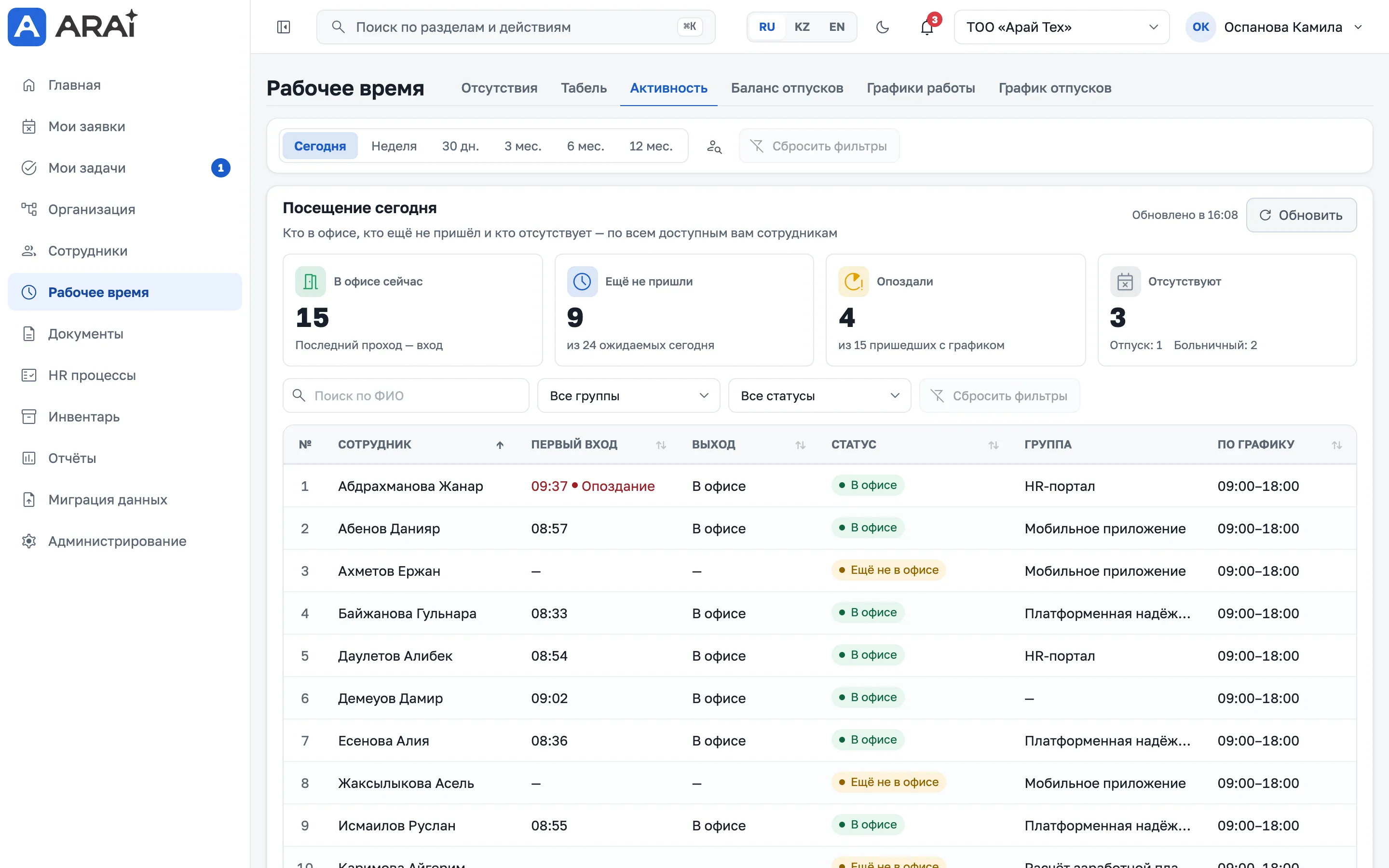The height and width of the screenshot is (868, 1389).
Task: Switch to Отсутствия tab
Action: (x=499, y=88)
